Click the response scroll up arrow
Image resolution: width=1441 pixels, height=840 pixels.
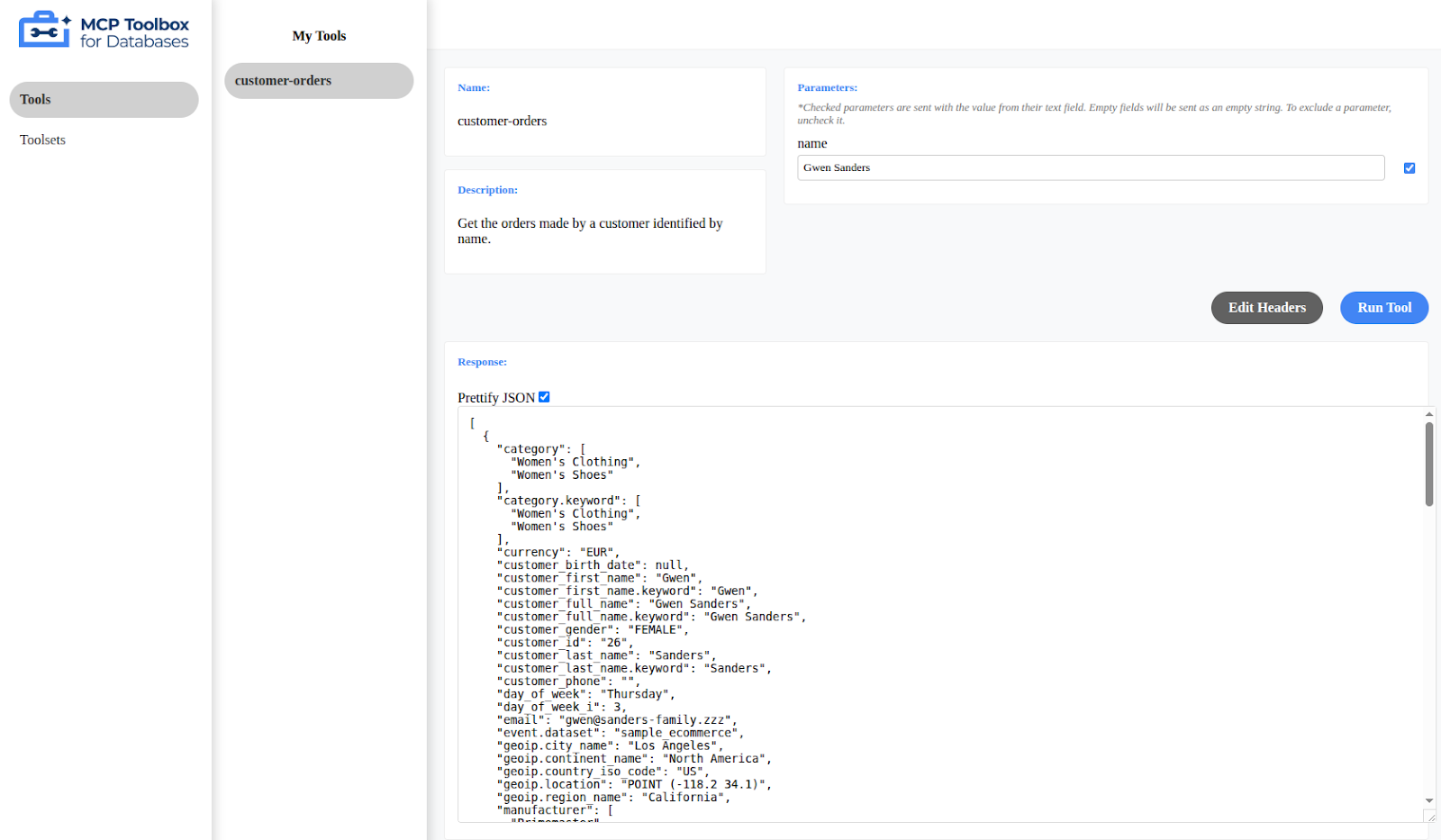[x=1429, y=414]
